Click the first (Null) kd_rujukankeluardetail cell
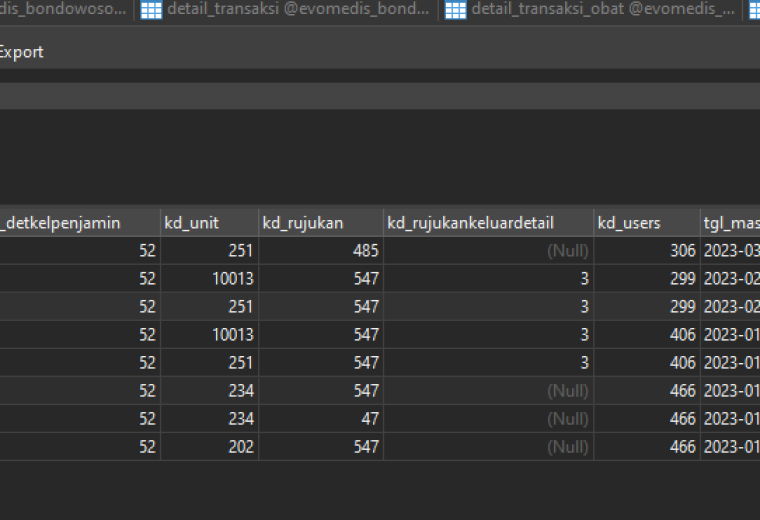The image size is (760, 520). pos(489,251)
